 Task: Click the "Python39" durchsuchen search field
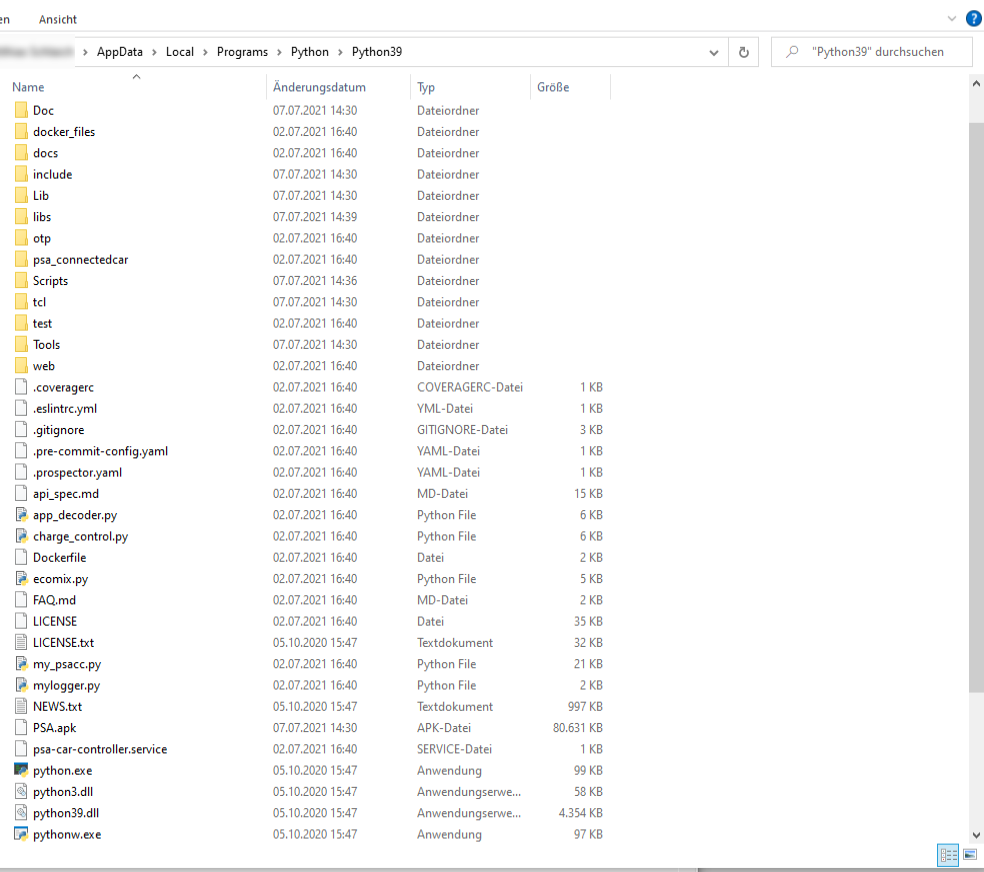(873, 52)
